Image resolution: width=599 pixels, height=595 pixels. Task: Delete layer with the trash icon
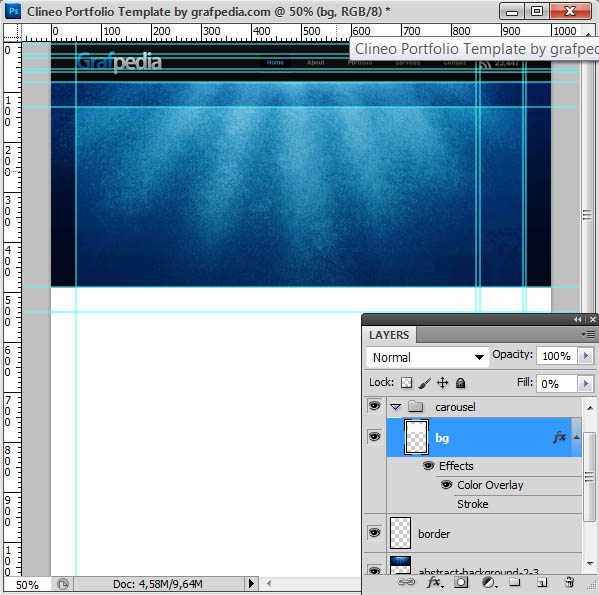[569, 582]
